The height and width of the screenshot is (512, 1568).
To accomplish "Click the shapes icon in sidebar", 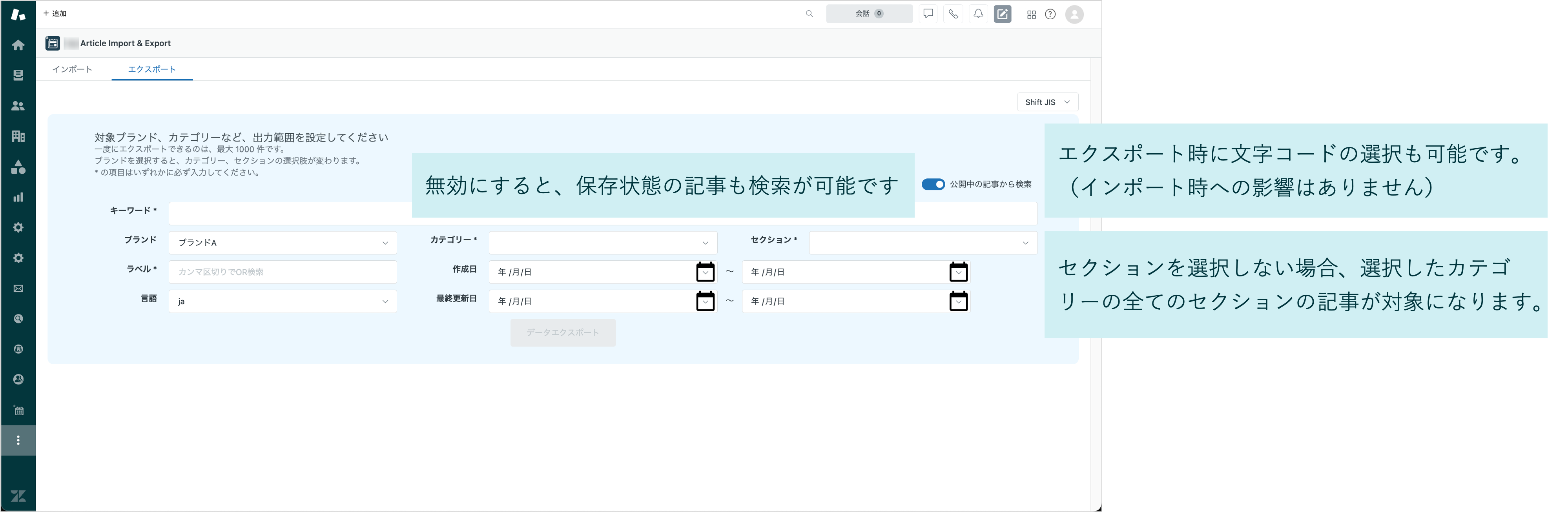I will pyautogui.click(x=18, y=167).
